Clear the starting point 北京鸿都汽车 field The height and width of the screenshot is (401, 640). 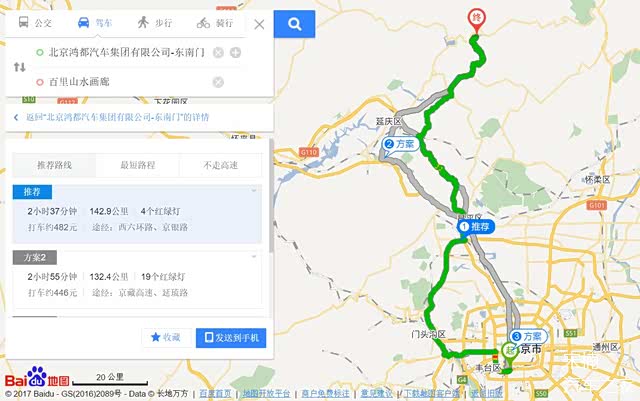pyautogui.click(x=218, y=52)
